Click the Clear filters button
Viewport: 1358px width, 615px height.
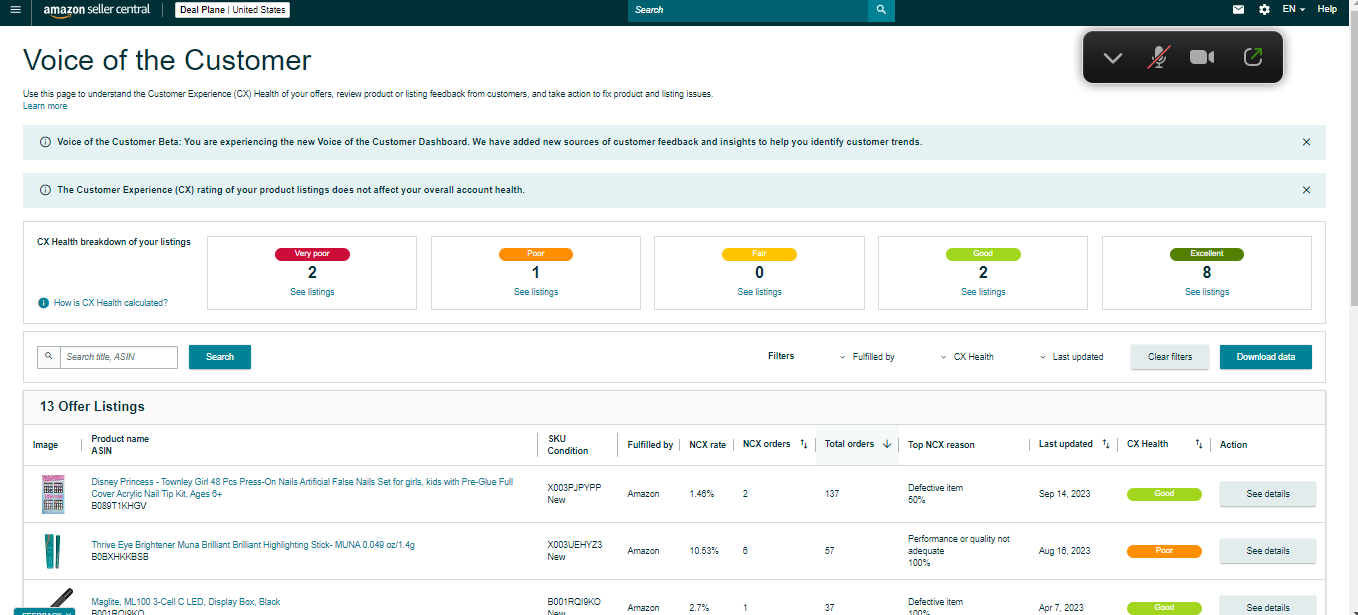1170,357
